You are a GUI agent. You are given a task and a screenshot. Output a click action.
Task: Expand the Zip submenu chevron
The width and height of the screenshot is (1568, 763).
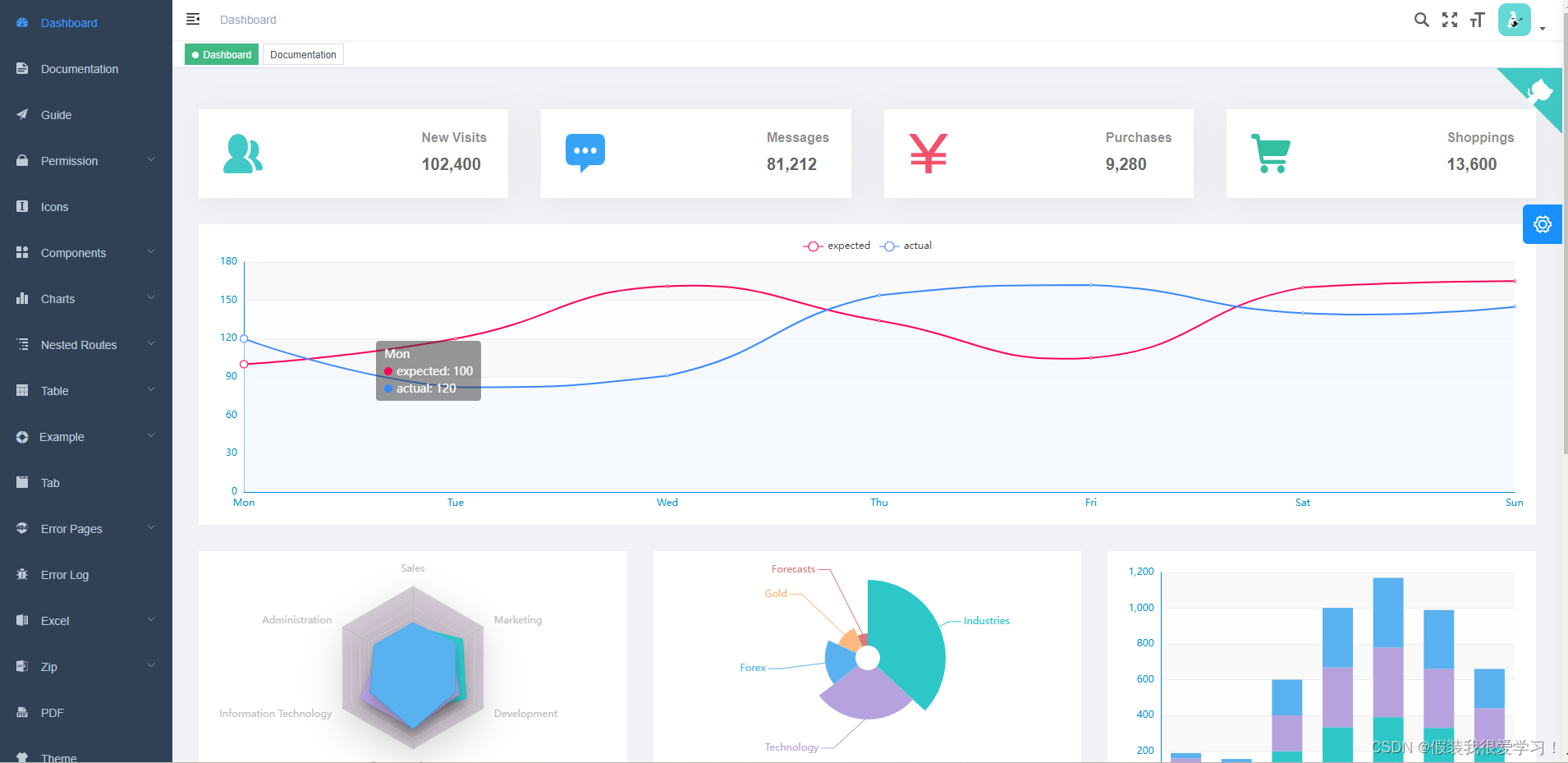click(151, 665)
